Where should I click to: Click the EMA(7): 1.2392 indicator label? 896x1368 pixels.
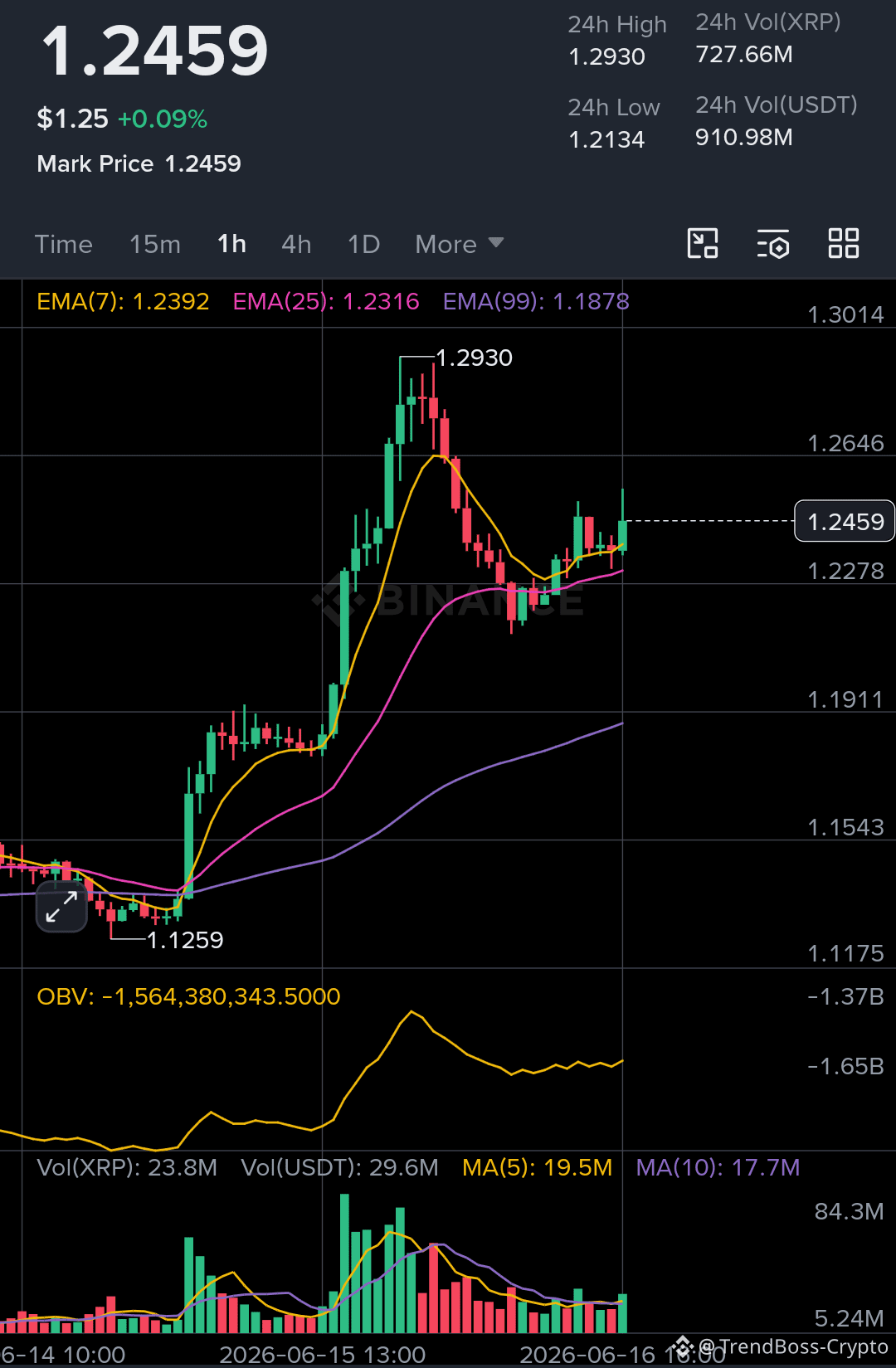[x=123, y=301]
